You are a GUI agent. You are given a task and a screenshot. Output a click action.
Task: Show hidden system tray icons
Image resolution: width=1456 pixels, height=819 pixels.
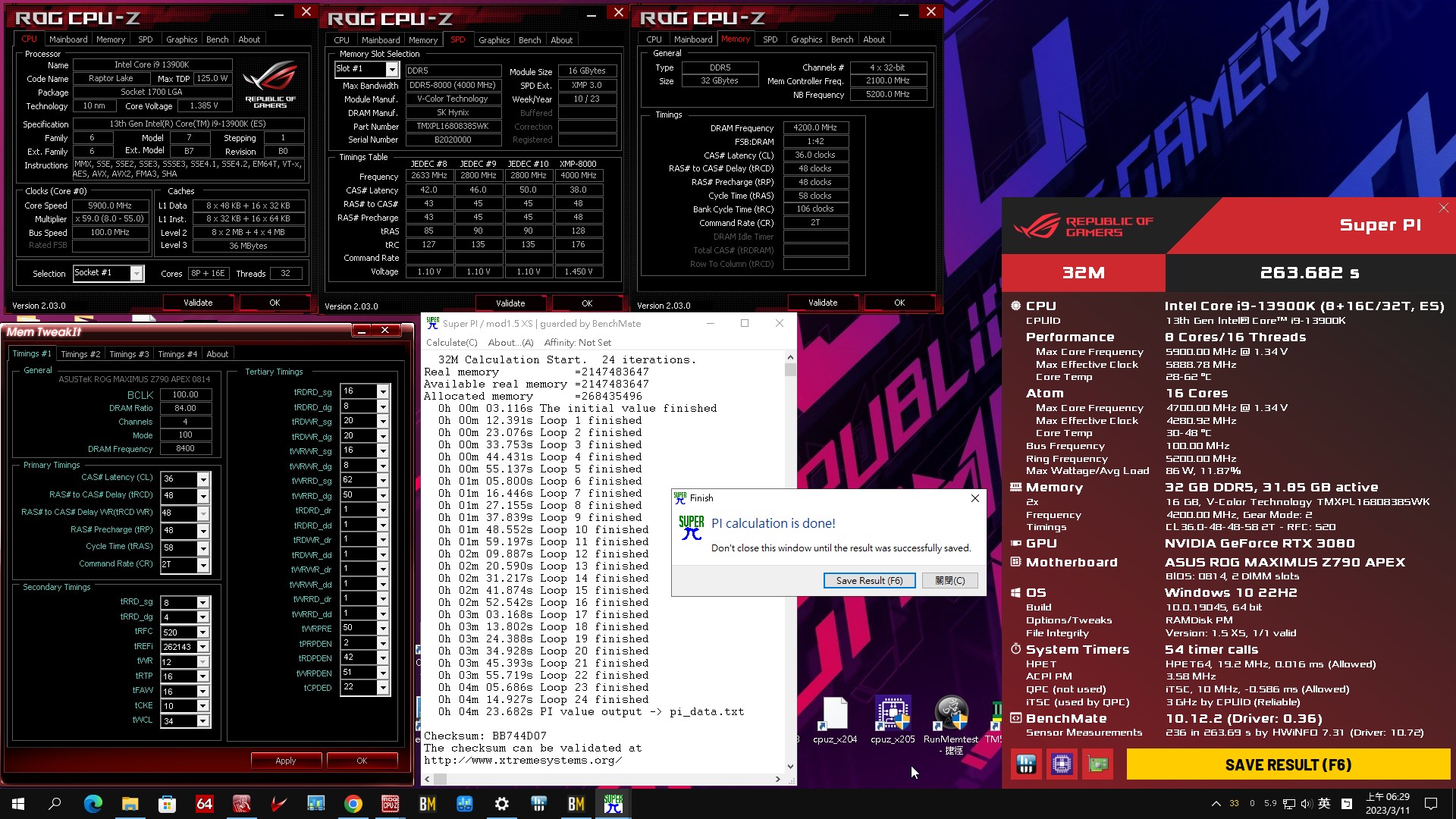[x=1216, y=804]
